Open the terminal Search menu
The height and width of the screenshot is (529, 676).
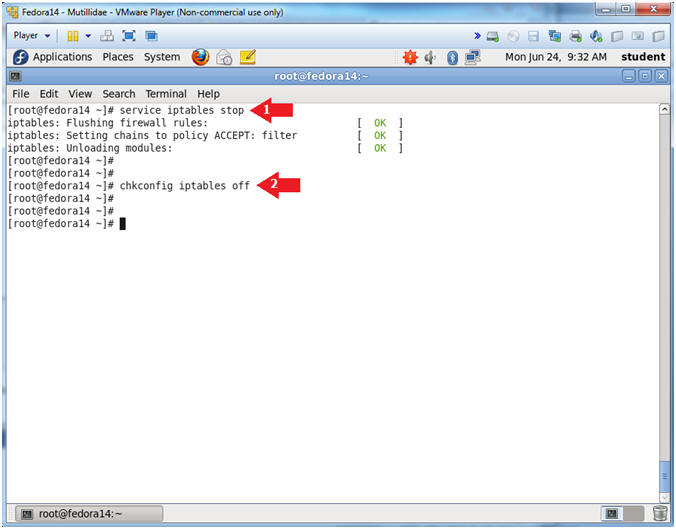click(119, 94)
